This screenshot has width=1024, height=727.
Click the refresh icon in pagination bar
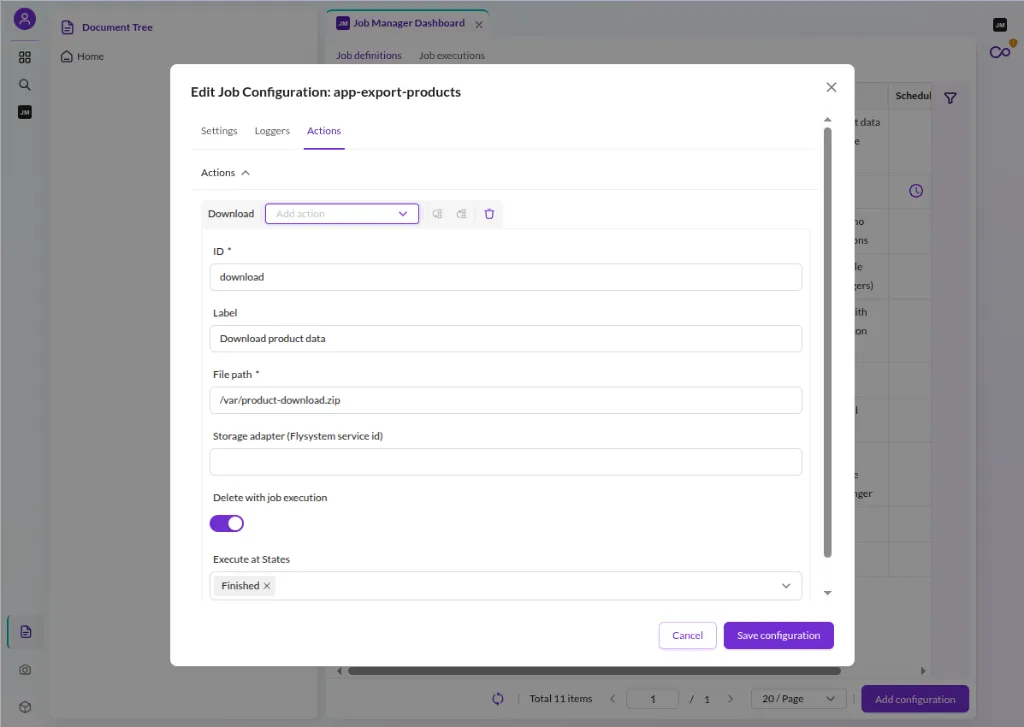[498, 699]
